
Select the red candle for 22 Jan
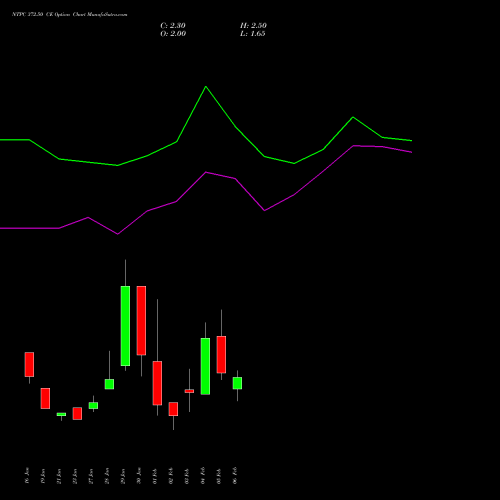pyautogui.click(x=77, y=413)
